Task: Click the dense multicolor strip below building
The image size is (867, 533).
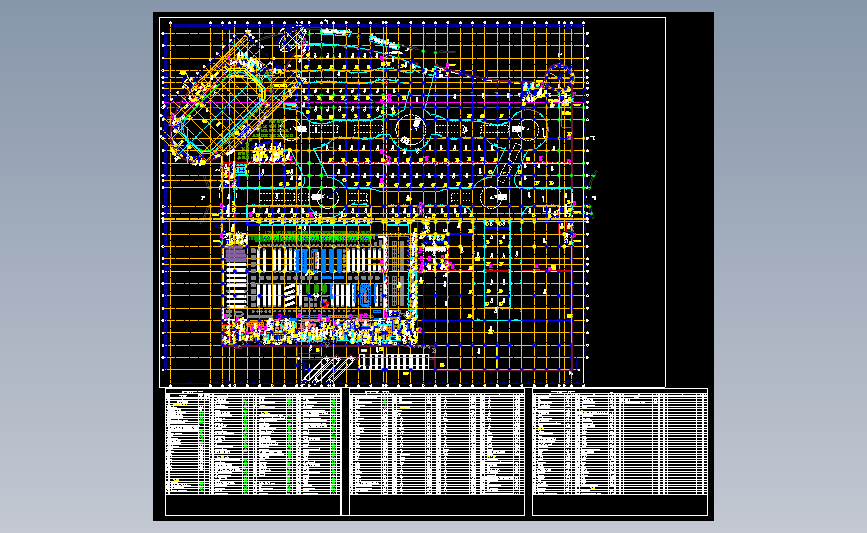Action: [319, 330]
